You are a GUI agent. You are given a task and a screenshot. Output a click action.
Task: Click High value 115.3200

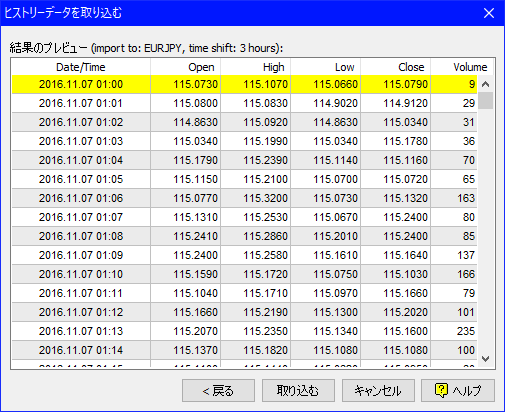(265, 198)
